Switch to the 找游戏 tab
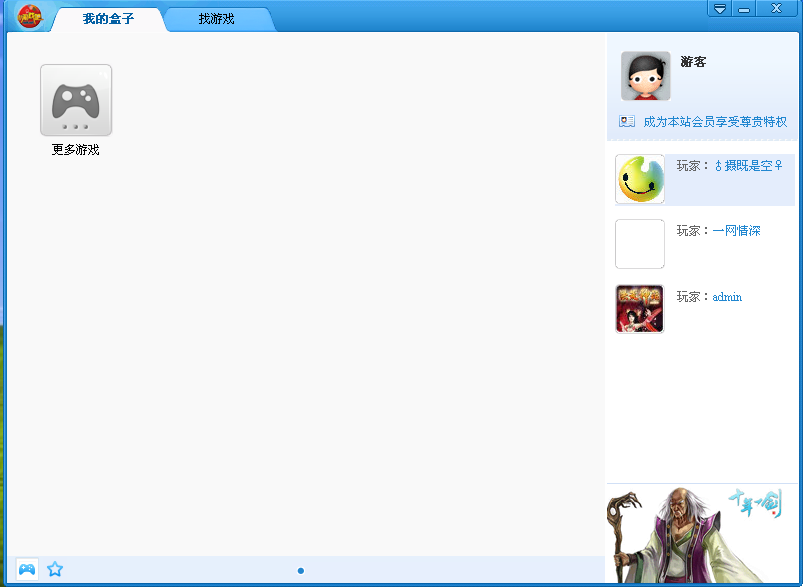Image resolution: width=803 pixels, height=587 pixels. (x=217, y=19)
